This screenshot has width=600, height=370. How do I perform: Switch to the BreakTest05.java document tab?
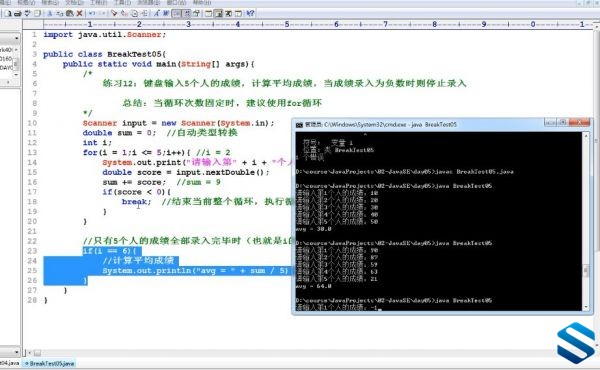[x=49, y=363]
